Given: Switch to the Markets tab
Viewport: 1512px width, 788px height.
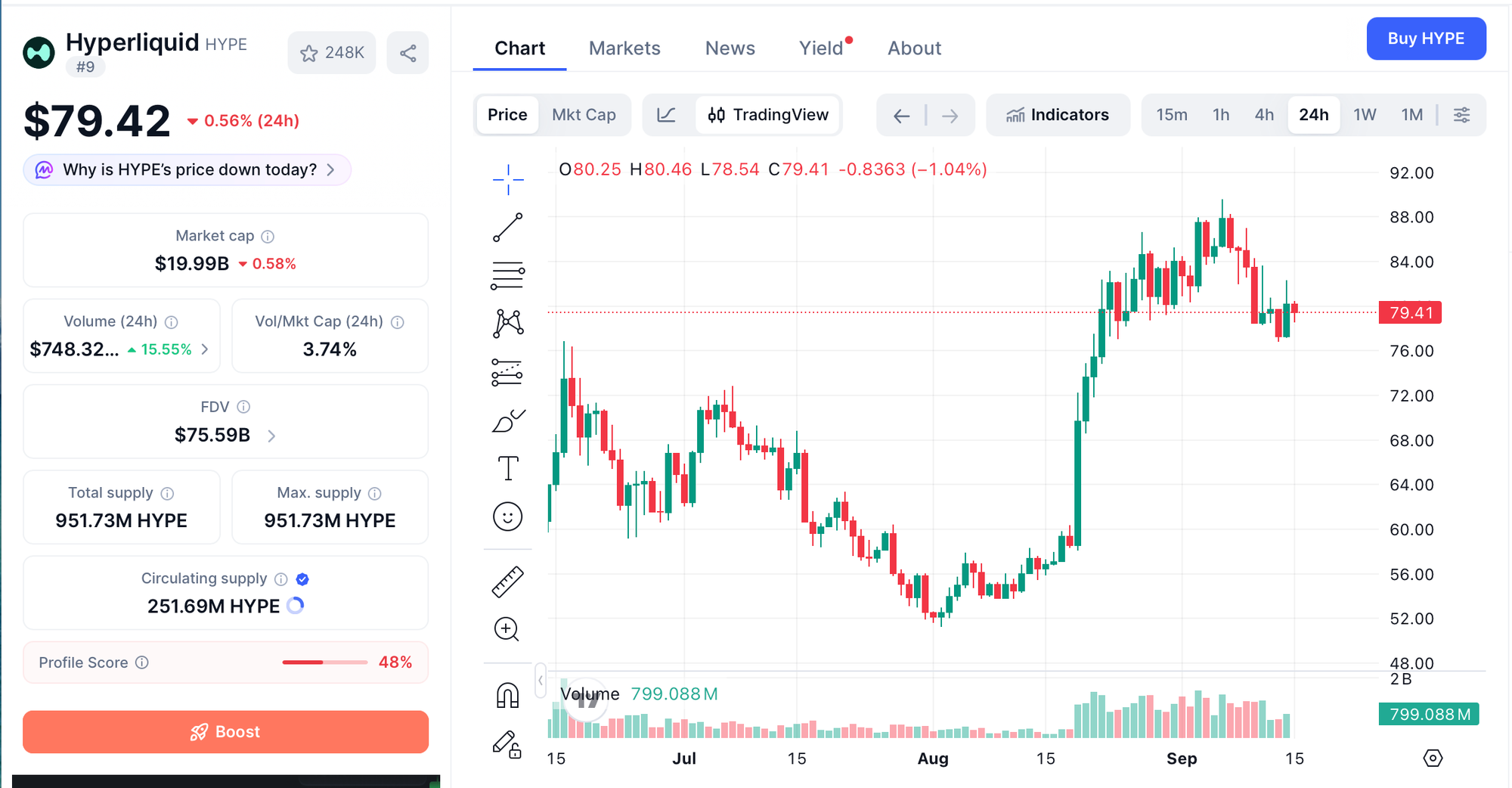Looking at the screenshot, I should tap(624, 48).
